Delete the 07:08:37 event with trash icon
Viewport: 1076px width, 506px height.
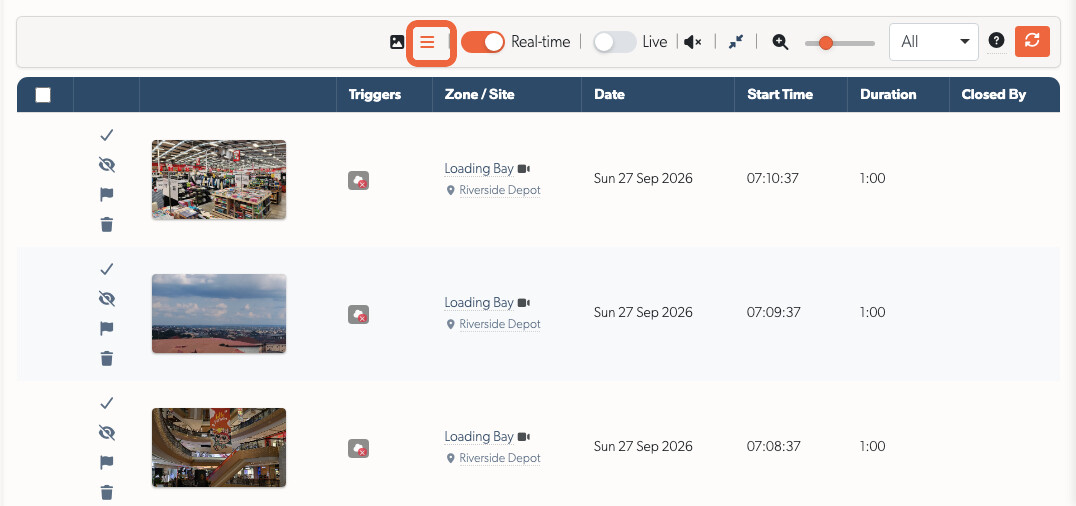pyautogui.click(x=106, y=492)
